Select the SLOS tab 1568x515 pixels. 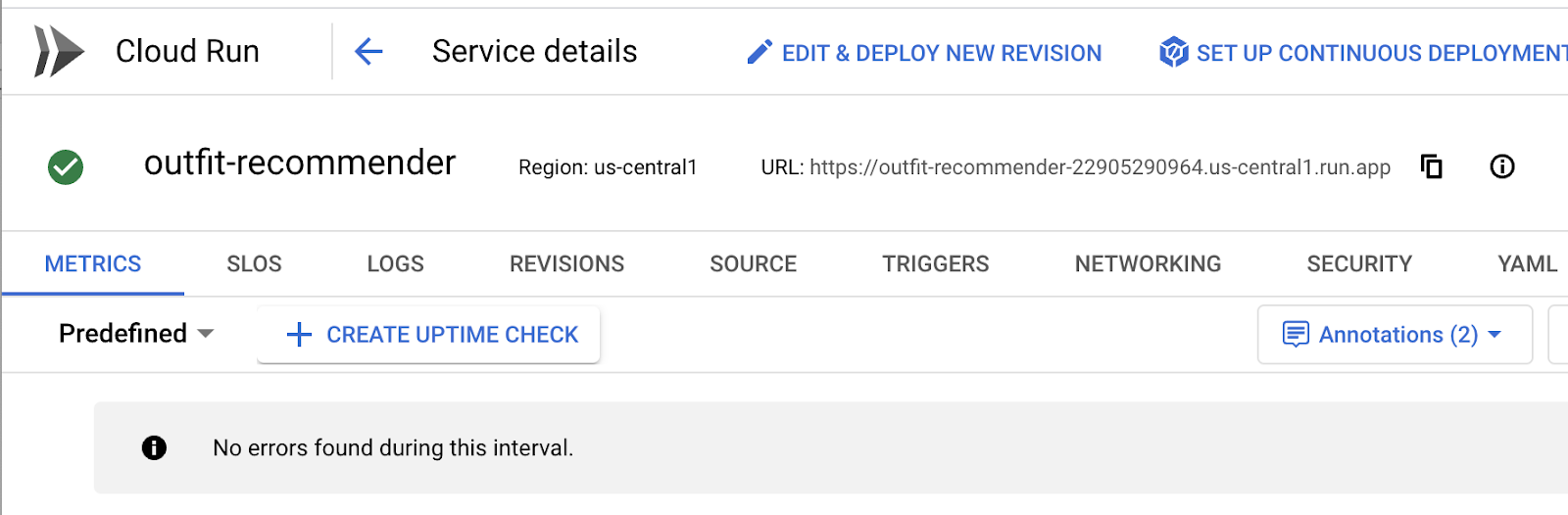pos(254,264)
